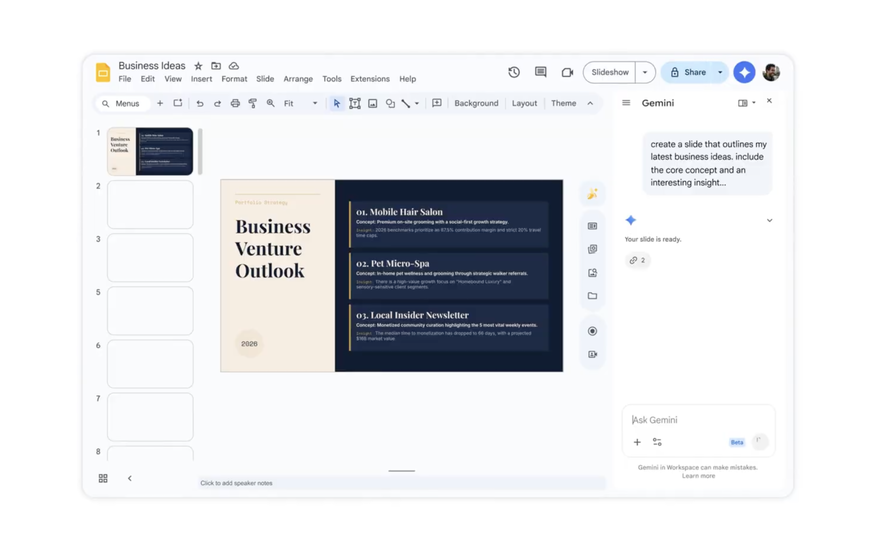The width and height of the screenshot is (896, 534).
Task: Select the first slide thumbnail
Action: pos(150,152)
